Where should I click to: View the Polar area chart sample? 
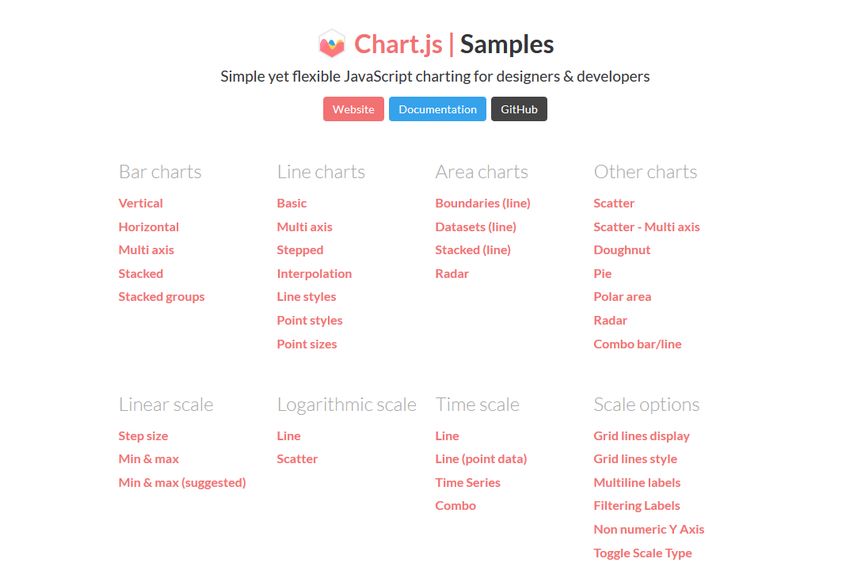(622, 297)
